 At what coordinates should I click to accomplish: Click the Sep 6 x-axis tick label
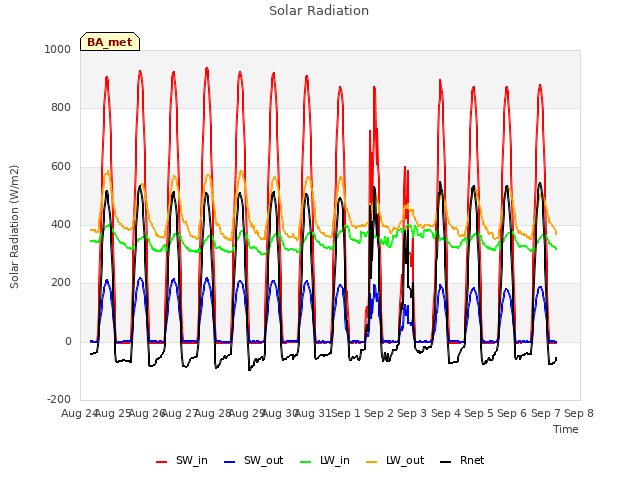(x=512, y=413)
